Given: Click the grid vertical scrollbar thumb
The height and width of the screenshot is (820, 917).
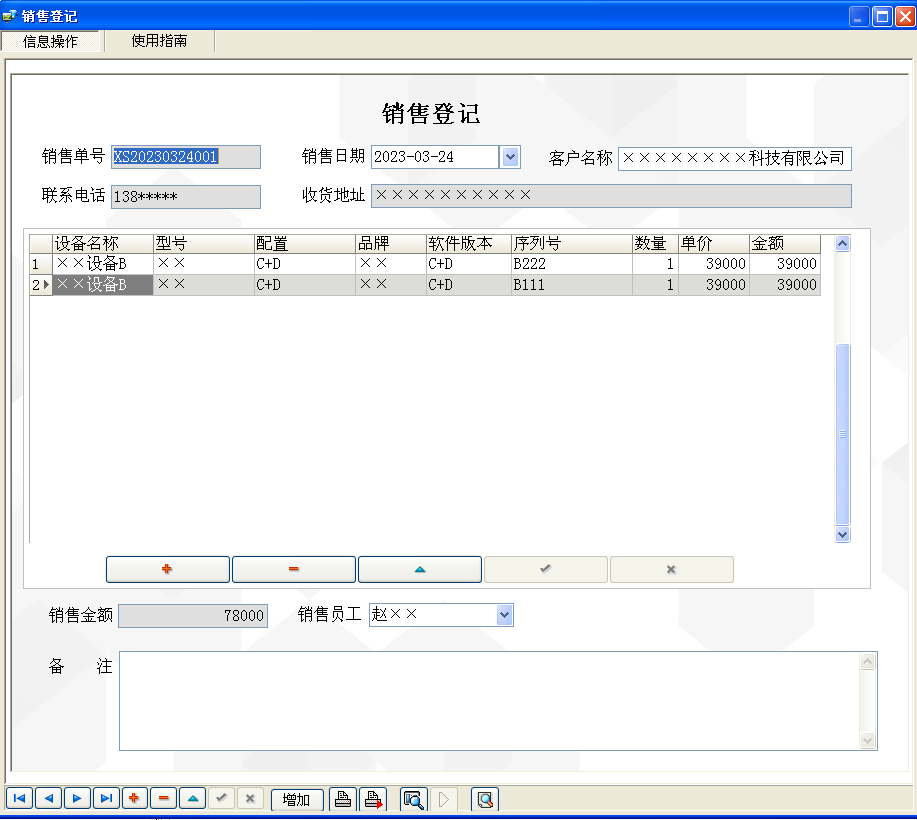Looking at the screenshot, I should coord(842,434).
